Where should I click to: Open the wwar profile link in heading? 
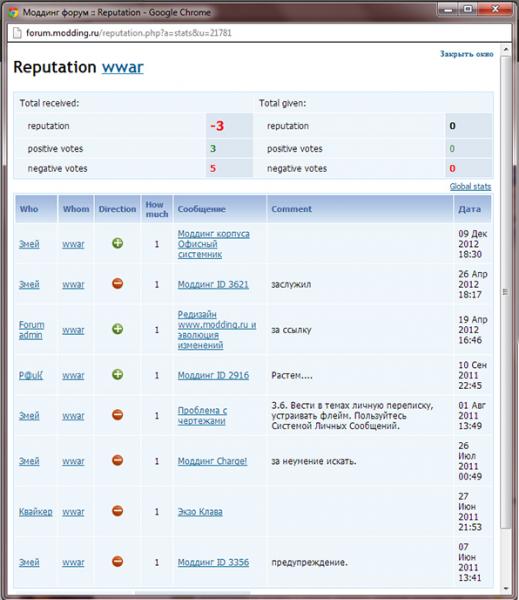122,67
